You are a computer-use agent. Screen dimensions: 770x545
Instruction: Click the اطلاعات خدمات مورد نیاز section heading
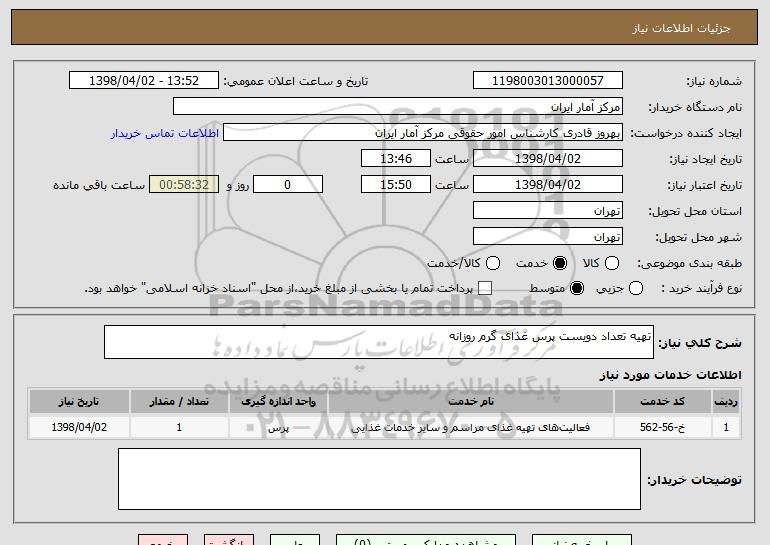coord(670,375)
